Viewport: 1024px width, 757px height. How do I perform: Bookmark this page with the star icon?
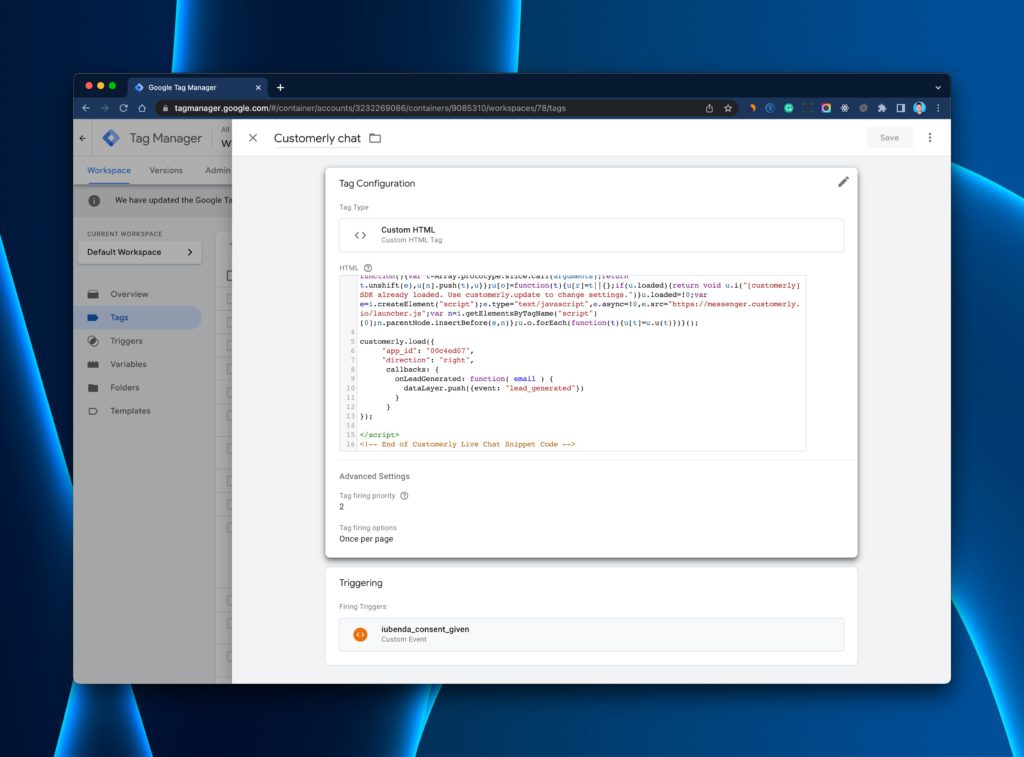point(728,108)
